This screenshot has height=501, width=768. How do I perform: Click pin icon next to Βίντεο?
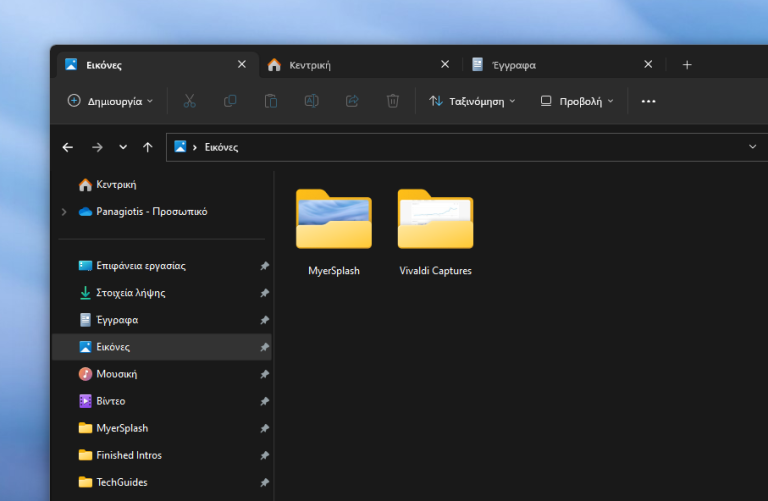pyautogui.click(x=264, y=401)
